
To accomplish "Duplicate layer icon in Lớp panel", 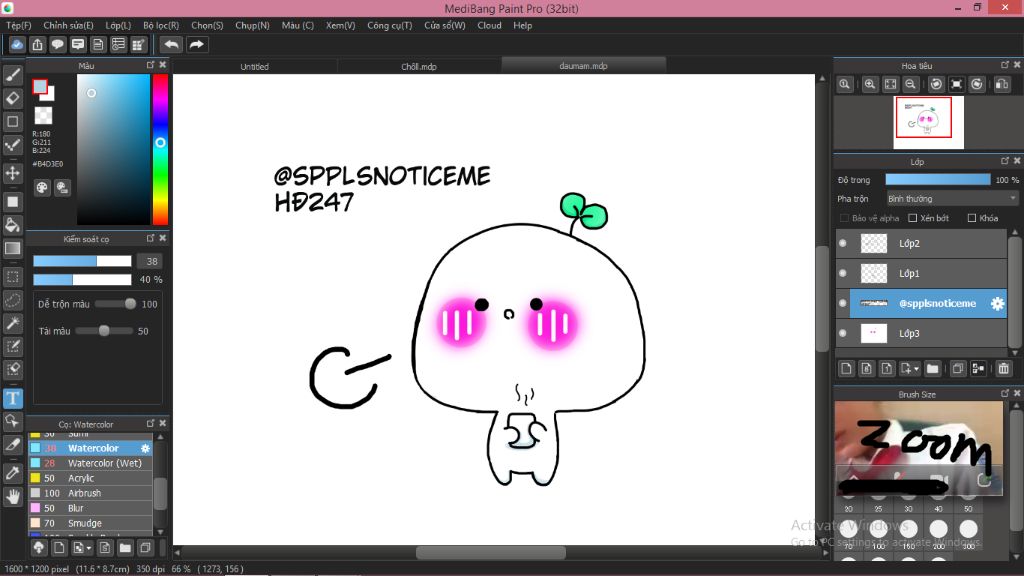I will click(958, 369).
